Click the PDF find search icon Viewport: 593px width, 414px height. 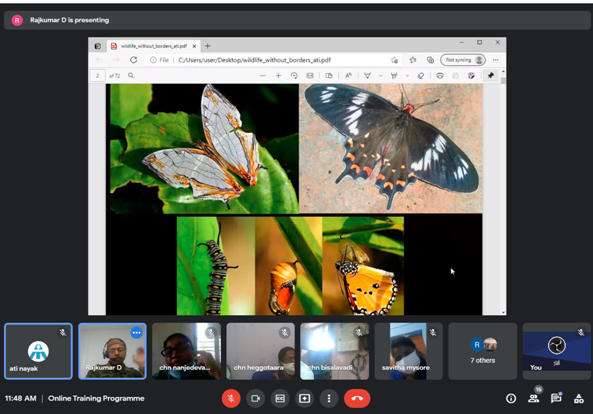[131, 76]
